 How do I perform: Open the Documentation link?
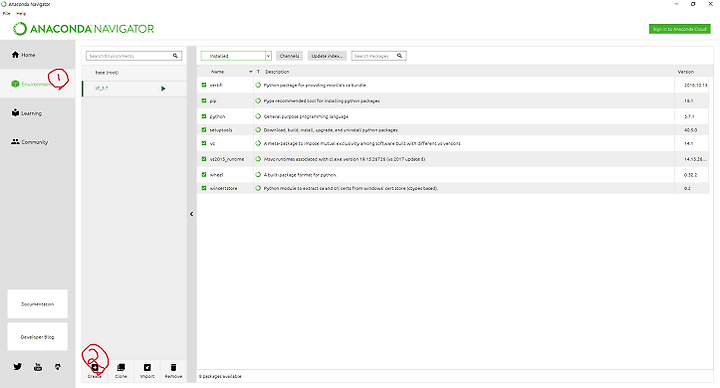tap(37, 304)
